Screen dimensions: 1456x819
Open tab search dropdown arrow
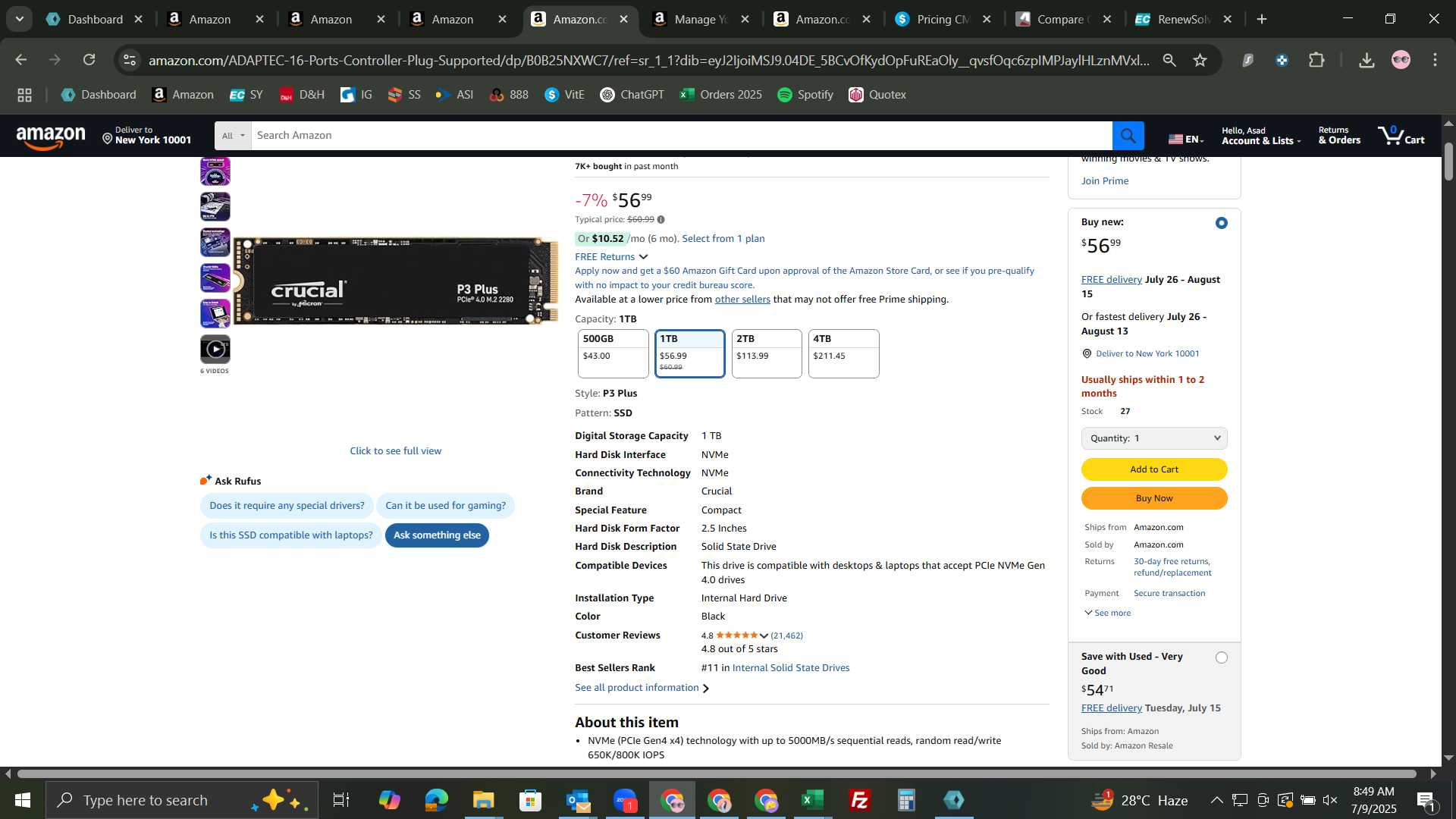tap(20, 20)
